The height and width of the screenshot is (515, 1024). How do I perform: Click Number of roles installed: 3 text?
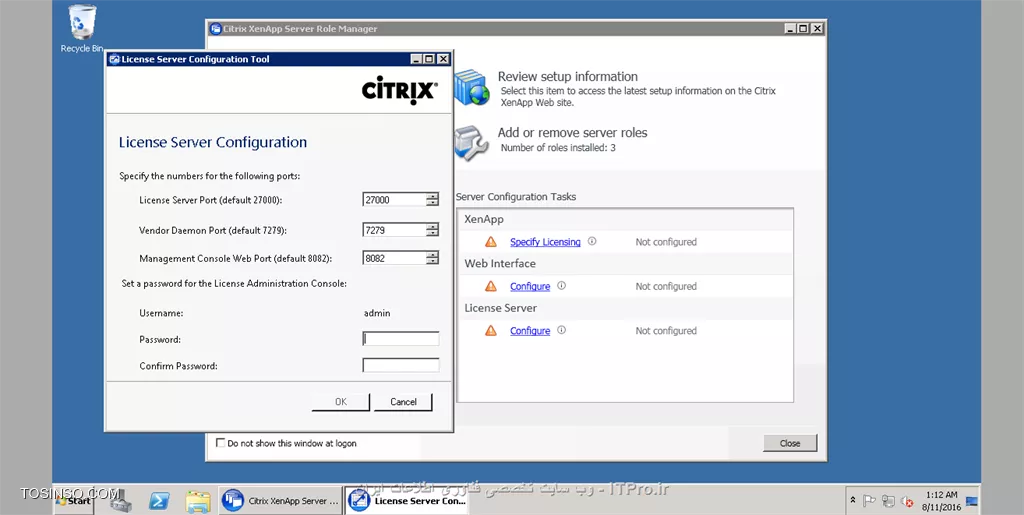pos(558,148)
